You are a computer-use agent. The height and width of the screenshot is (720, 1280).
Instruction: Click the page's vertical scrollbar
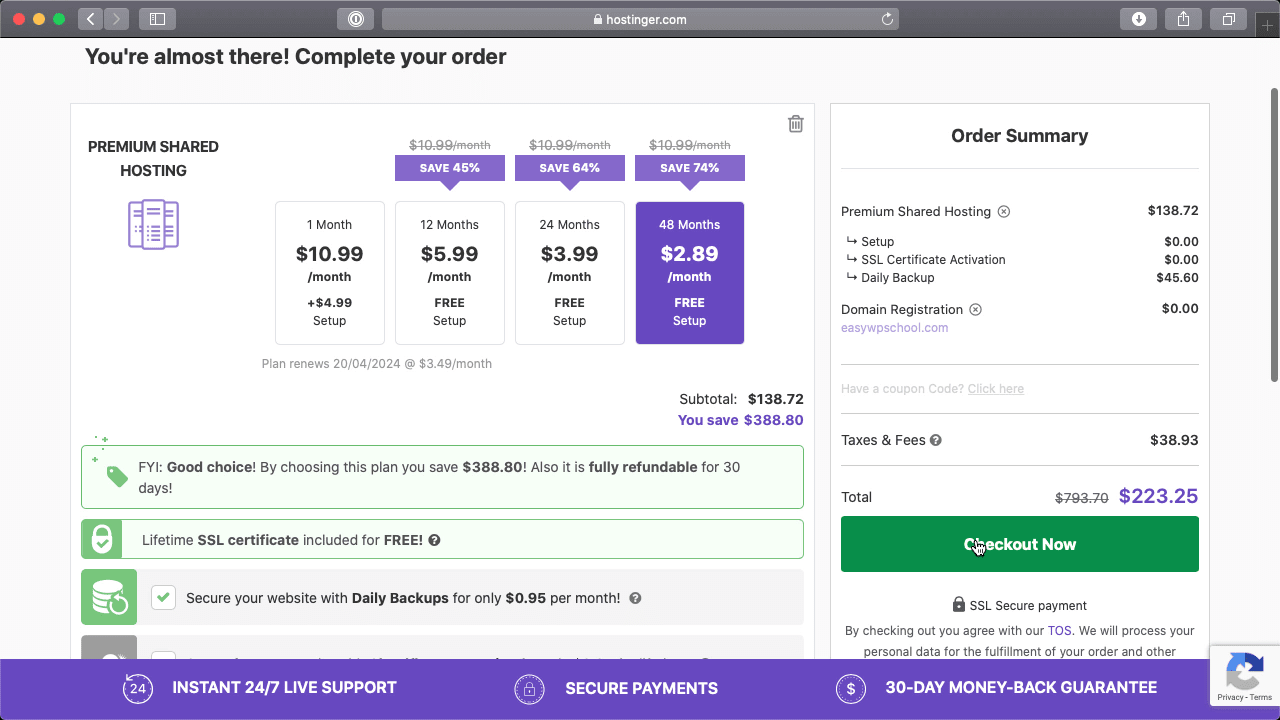point(1274,235)
